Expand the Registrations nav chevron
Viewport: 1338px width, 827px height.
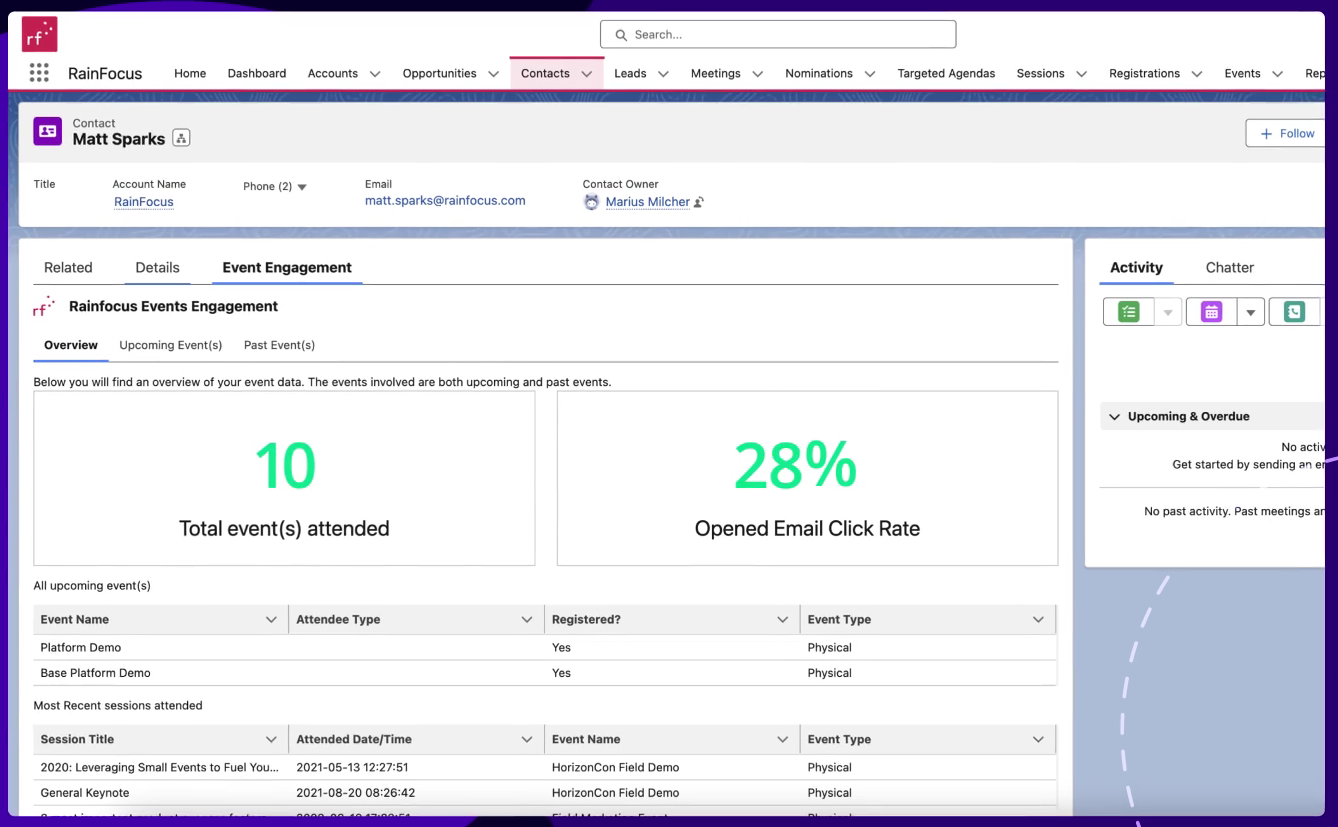pyautogui.click(x=1197, y=74)
